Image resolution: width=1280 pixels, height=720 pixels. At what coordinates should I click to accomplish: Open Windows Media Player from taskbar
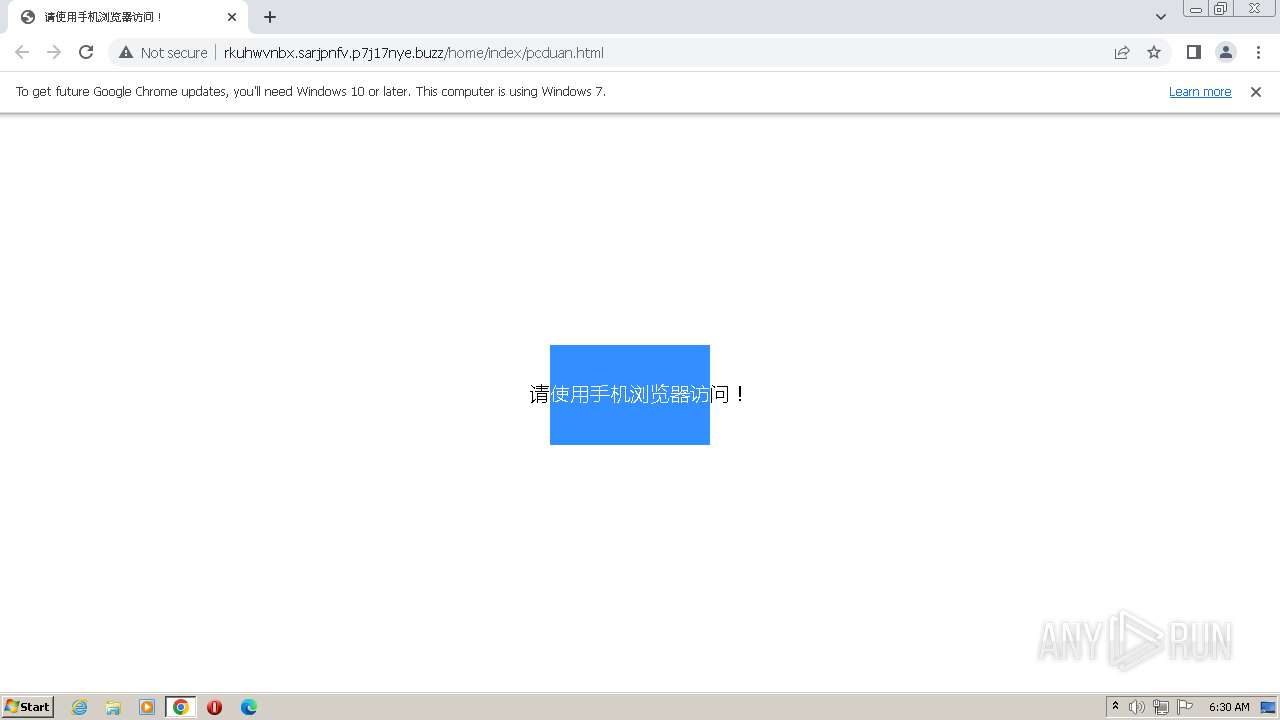tap(147, 707)
